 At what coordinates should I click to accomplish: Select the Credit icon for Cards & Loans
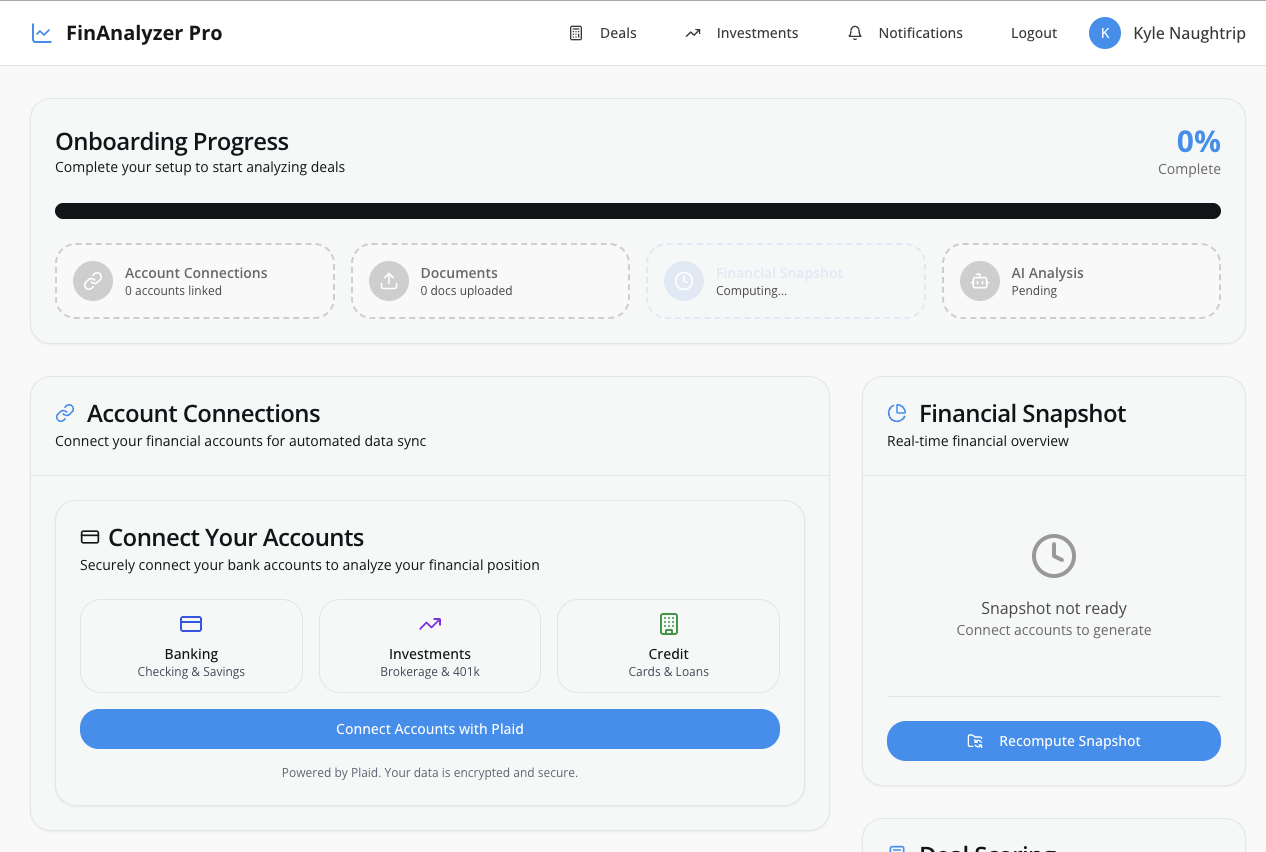pos(668,623)
